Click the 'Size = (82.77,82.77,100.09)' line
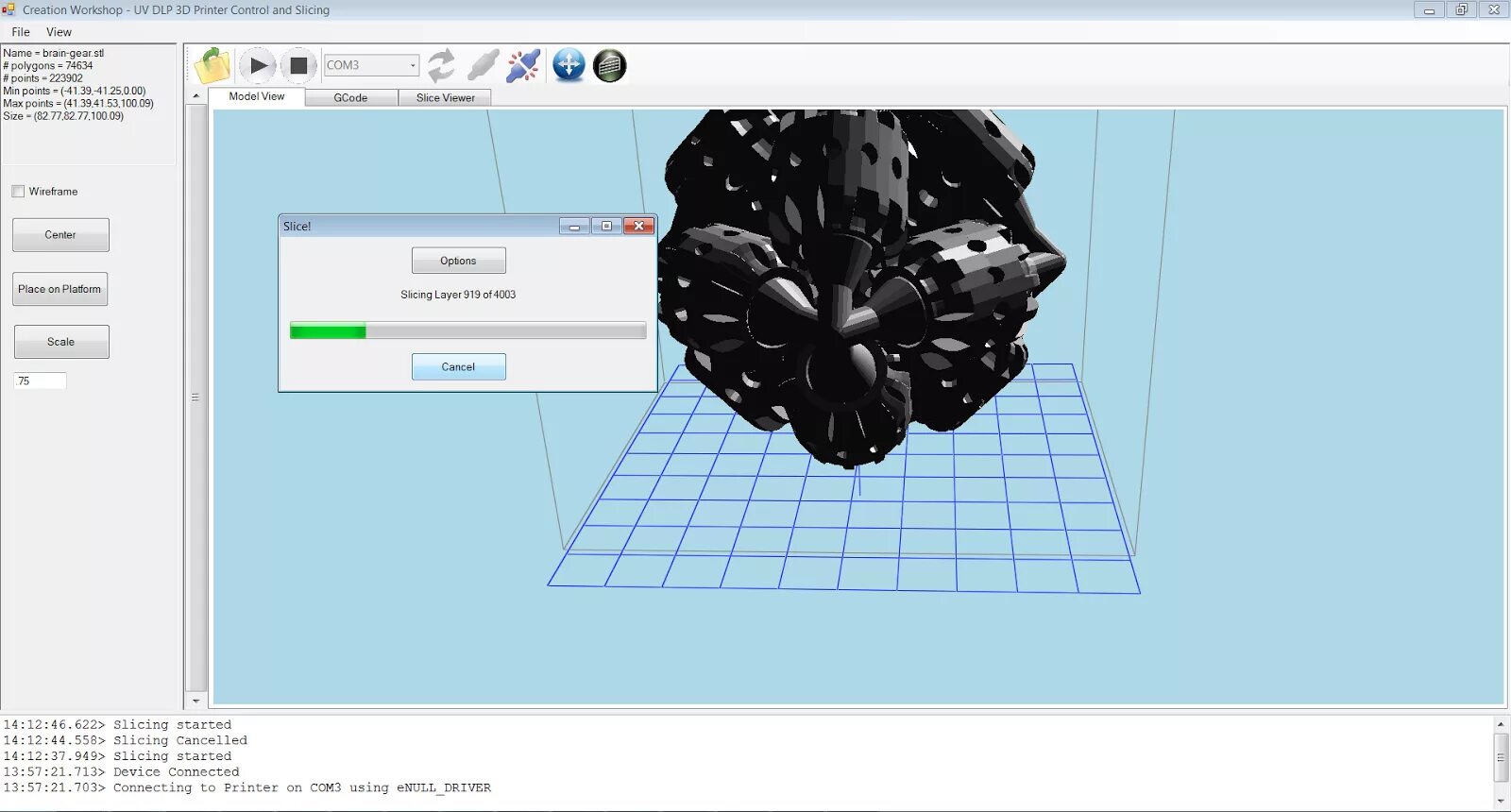Image resolution: width=1511 pixels, height=812 pixels. point(63,116)
